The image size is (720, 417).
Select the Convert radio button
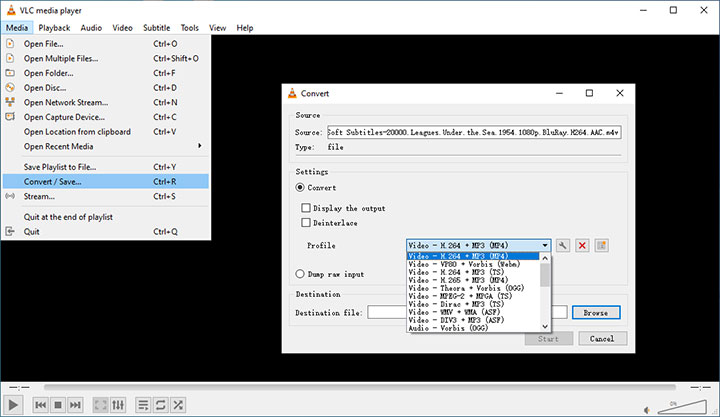point(300,187)
